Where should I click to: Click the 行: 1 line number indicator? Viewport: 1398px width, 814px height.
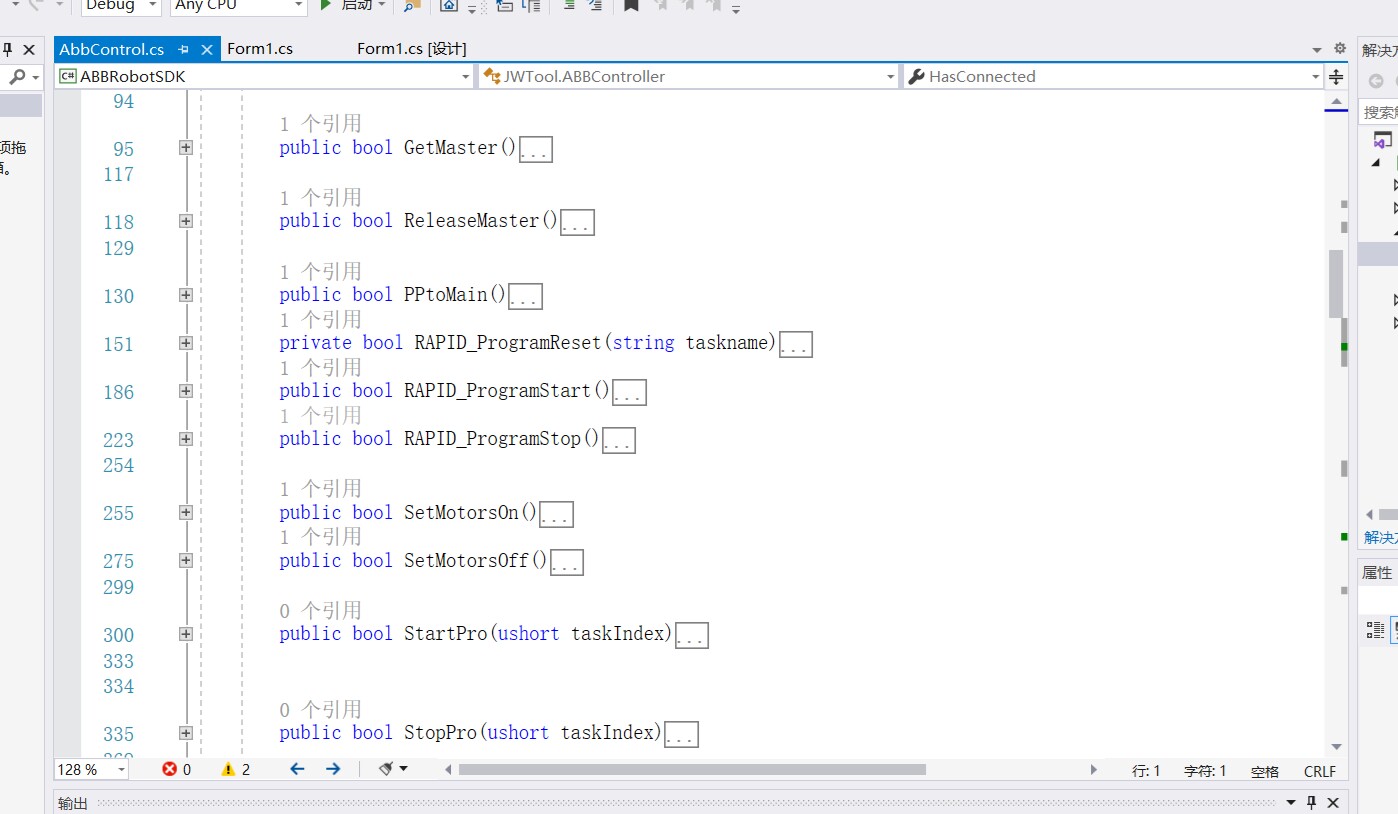[x=1146, y=771]
